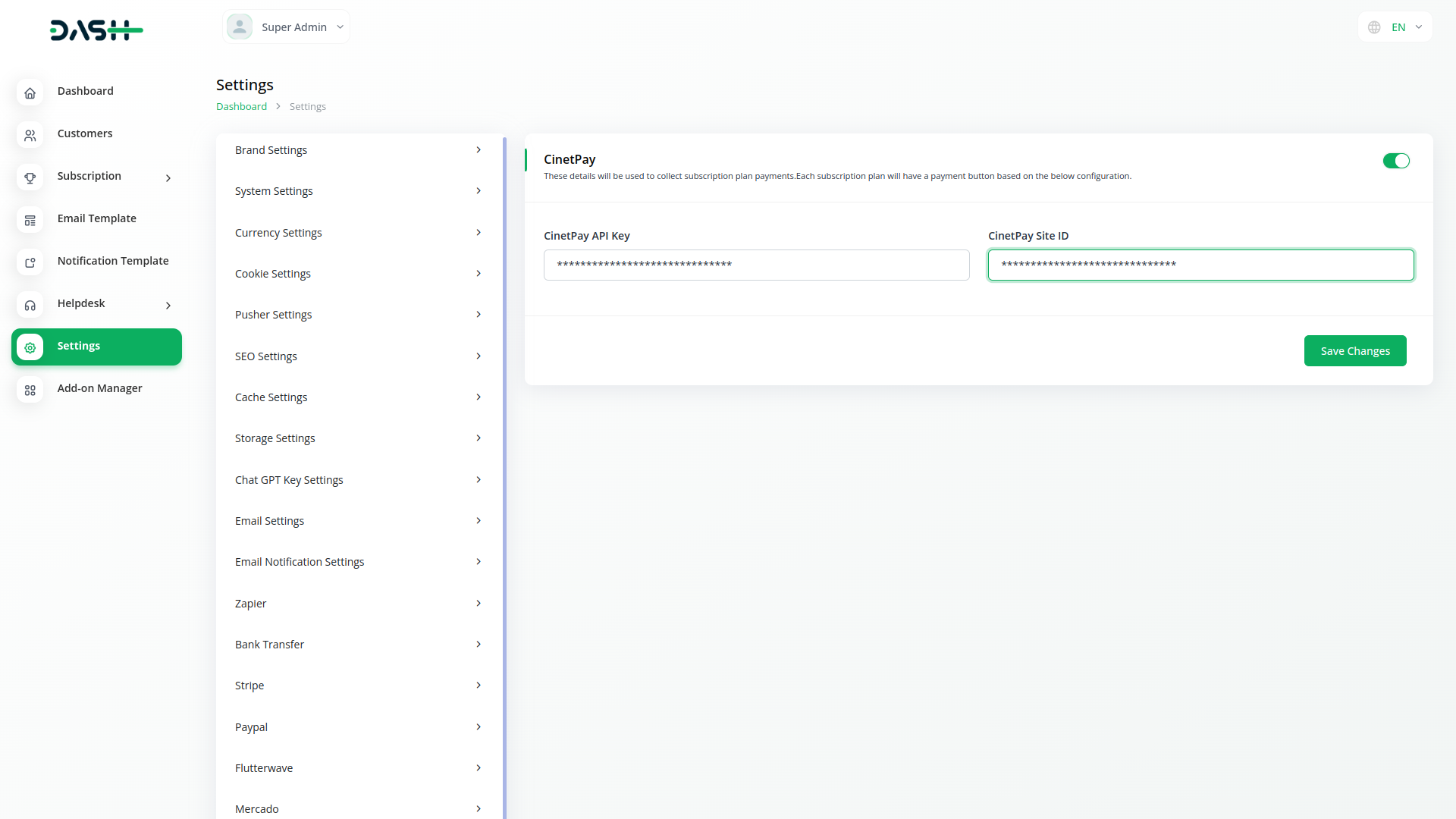Click the Dashboard home icon
Image resolution: width=1456 pixels, height=819 pixels.
(x=30, y=93)
